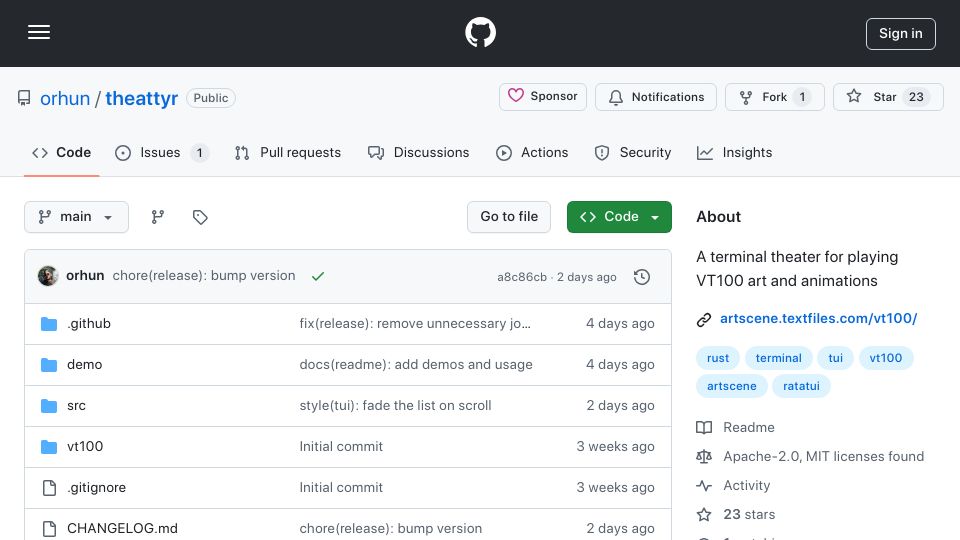Open commit 'docs(readme): add demos and usage'
Viewport: 960px width, 540px height.
tap(416, 364)
